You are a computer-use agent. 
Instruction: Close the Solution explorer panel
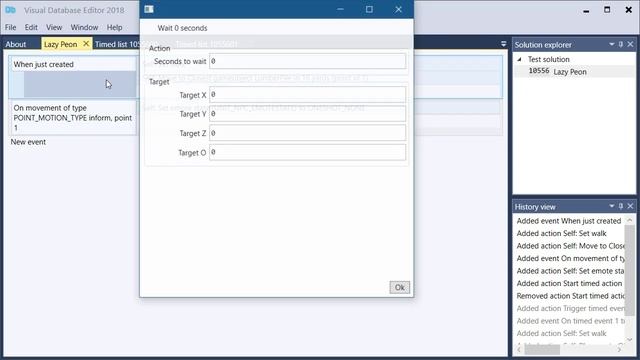pos(630,44)
